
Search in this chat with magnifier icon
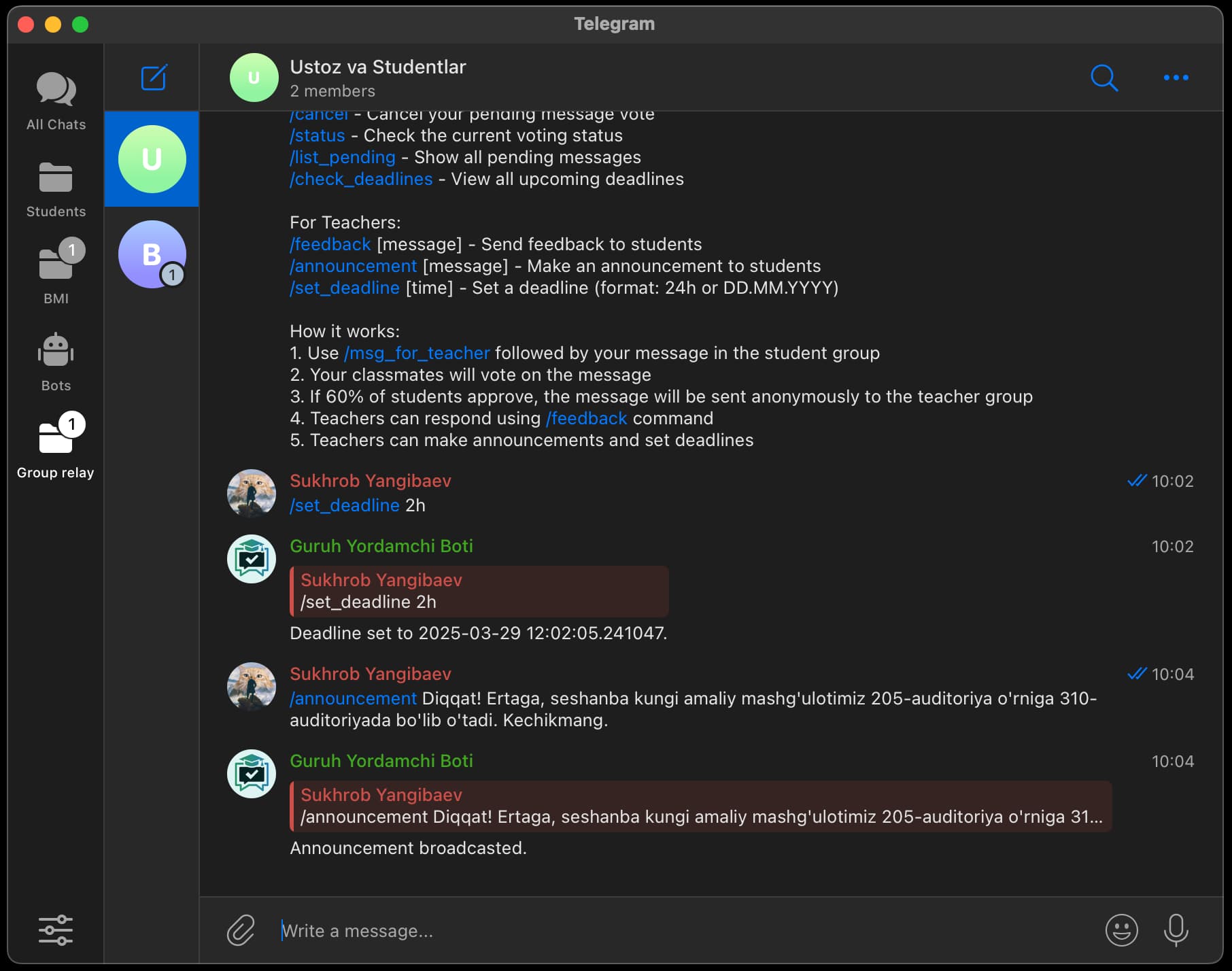point(1104,78)
